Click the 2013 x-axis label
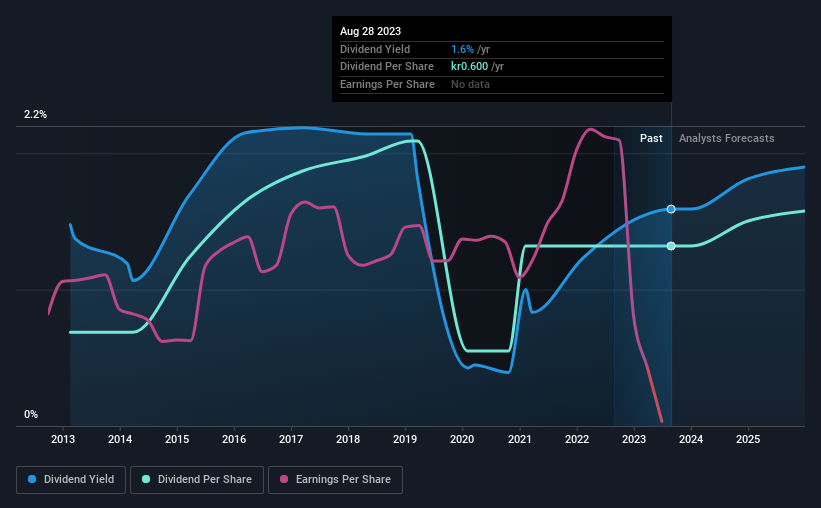Screen dimensions: 821x508 coord(63,439)
